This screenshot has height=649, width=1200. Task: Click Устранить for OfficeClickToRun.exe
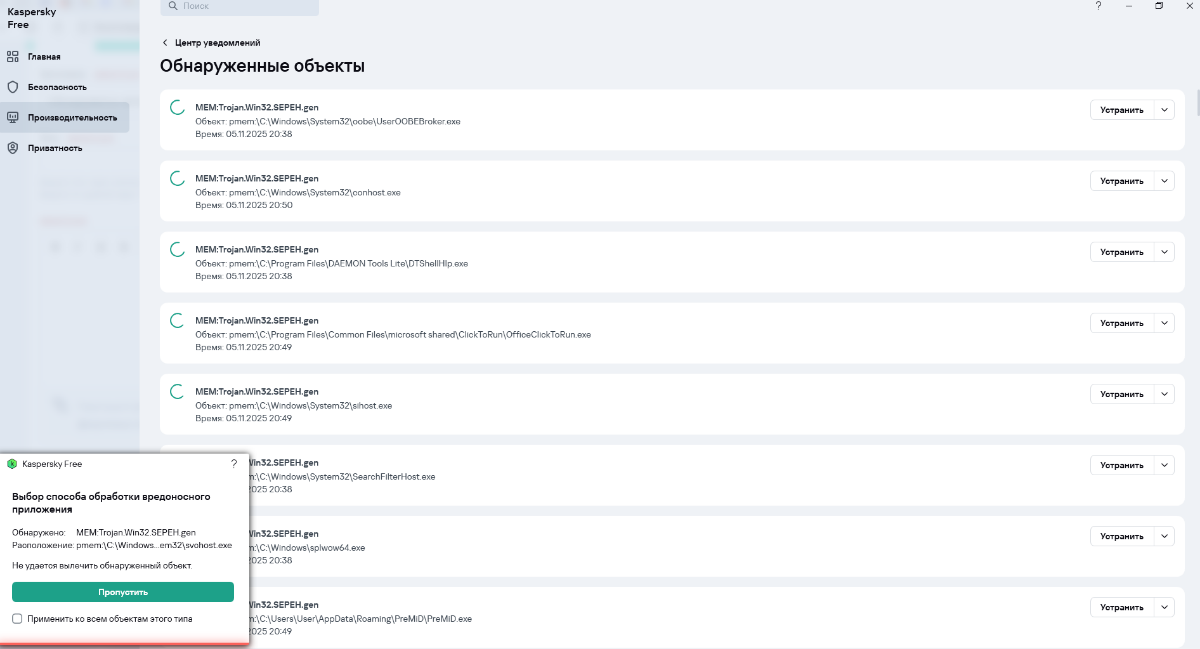[1121, 323]
